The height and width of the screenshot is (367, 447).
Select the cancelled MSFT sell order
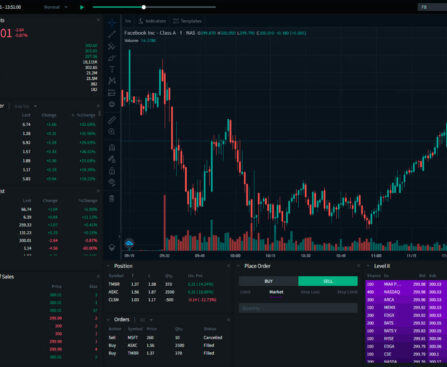click(x=168, y=338)
